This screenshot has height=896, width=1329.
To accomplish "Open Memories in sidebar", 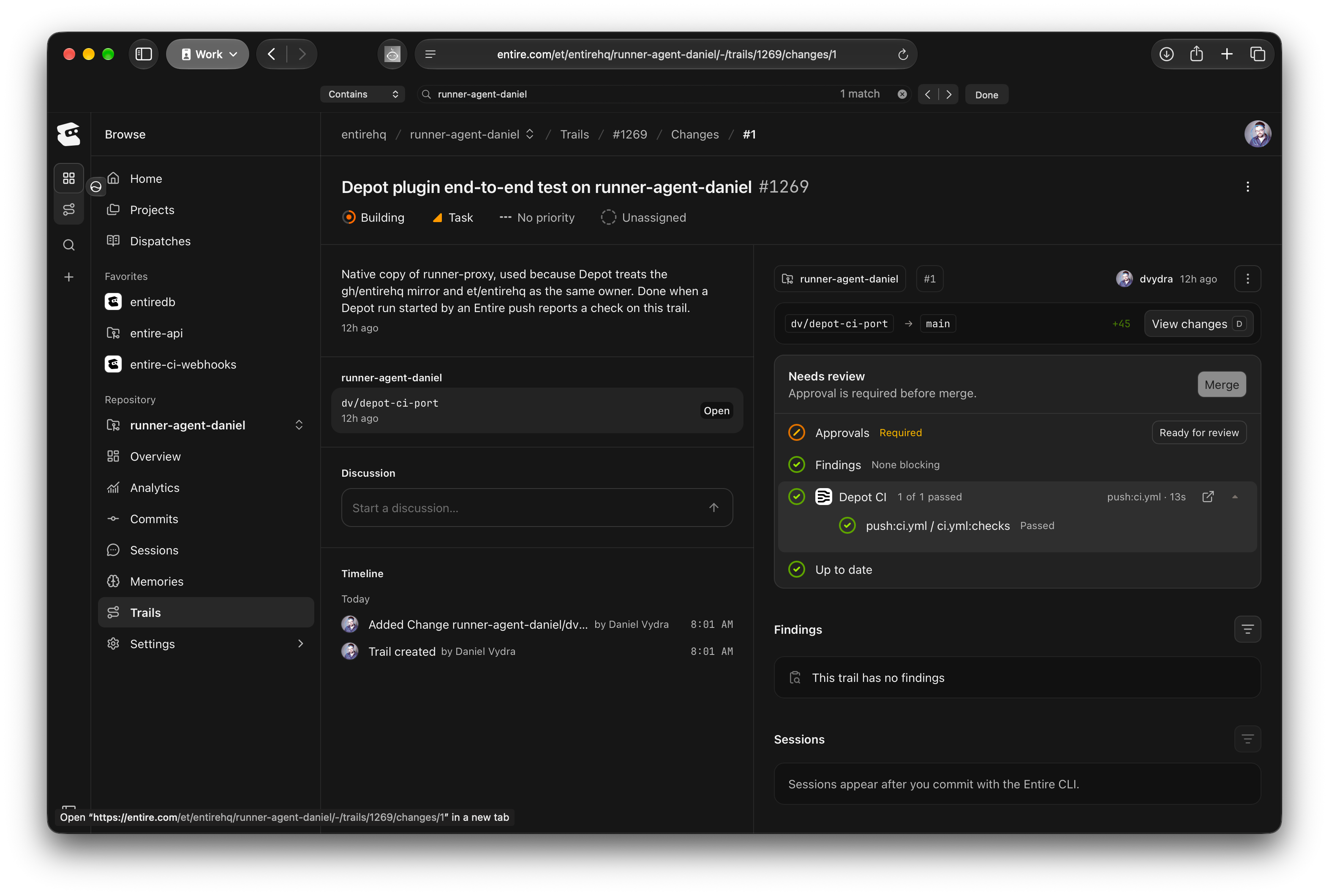I will click(206, 581).
